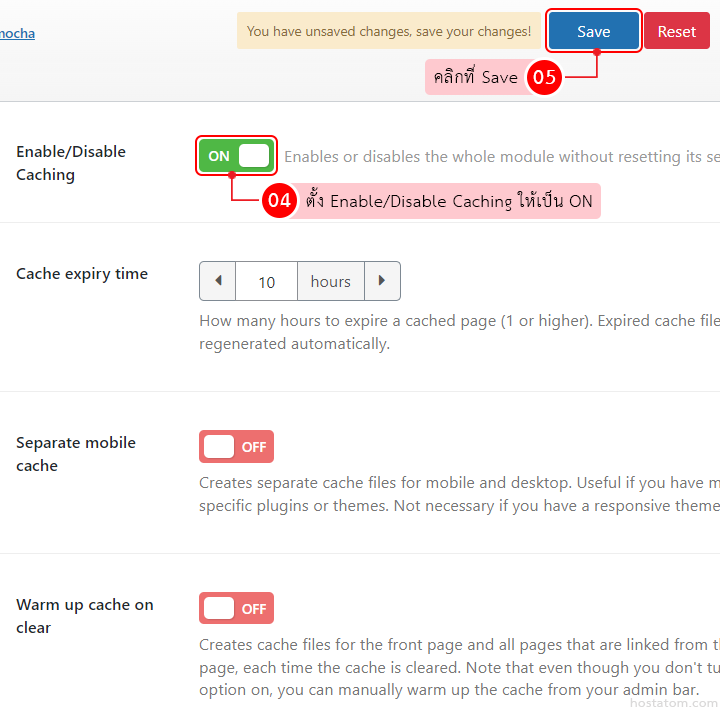Click the red step 04 marker
The width and height of the screenshot is (720, 710).
(x=279, y=201)
